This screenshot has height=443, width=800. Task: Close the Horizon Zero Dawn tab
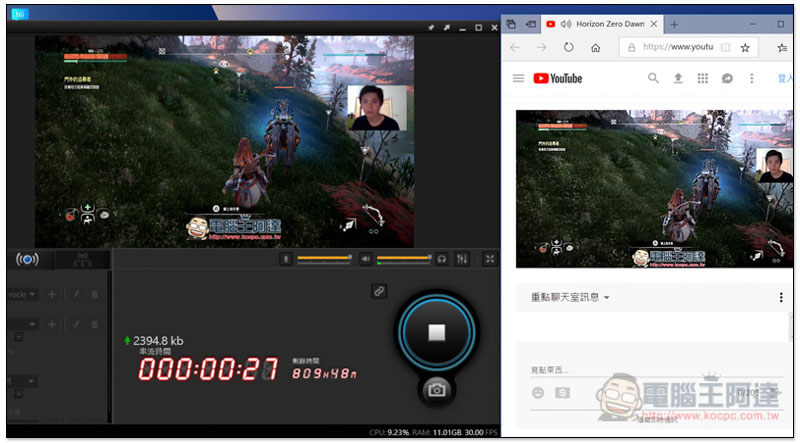pos(654,24)
